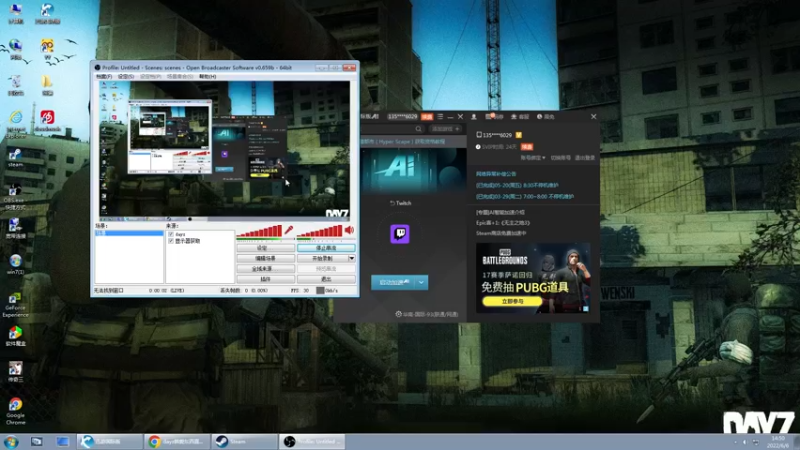
Task: Adjust the microphone volume meter in OBS
Action: [259, 232]
